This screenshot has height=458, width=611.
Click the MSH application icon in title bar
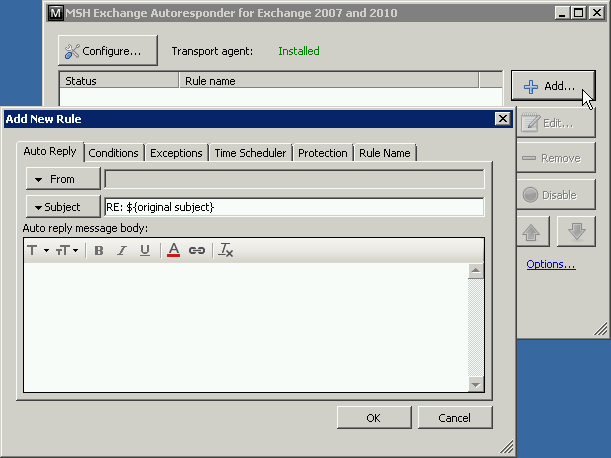point(56,13)
